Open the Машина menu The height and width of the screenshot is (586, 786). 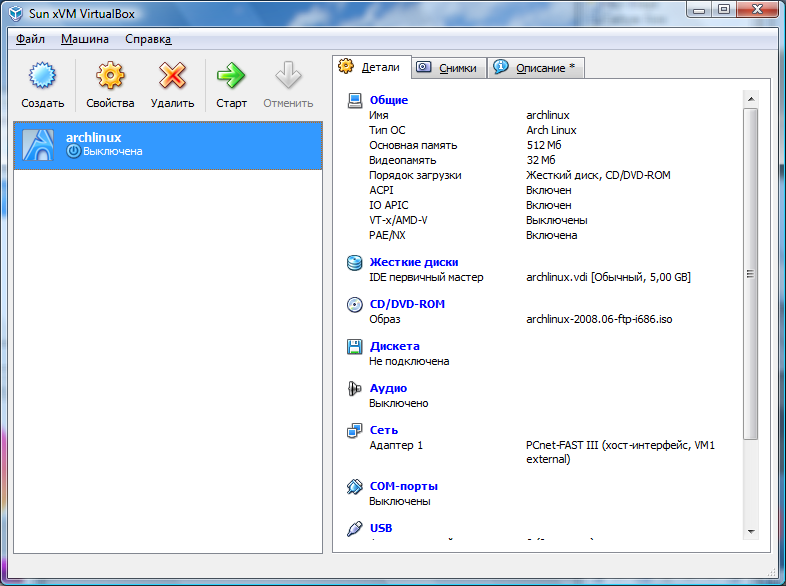click(85, 39)
